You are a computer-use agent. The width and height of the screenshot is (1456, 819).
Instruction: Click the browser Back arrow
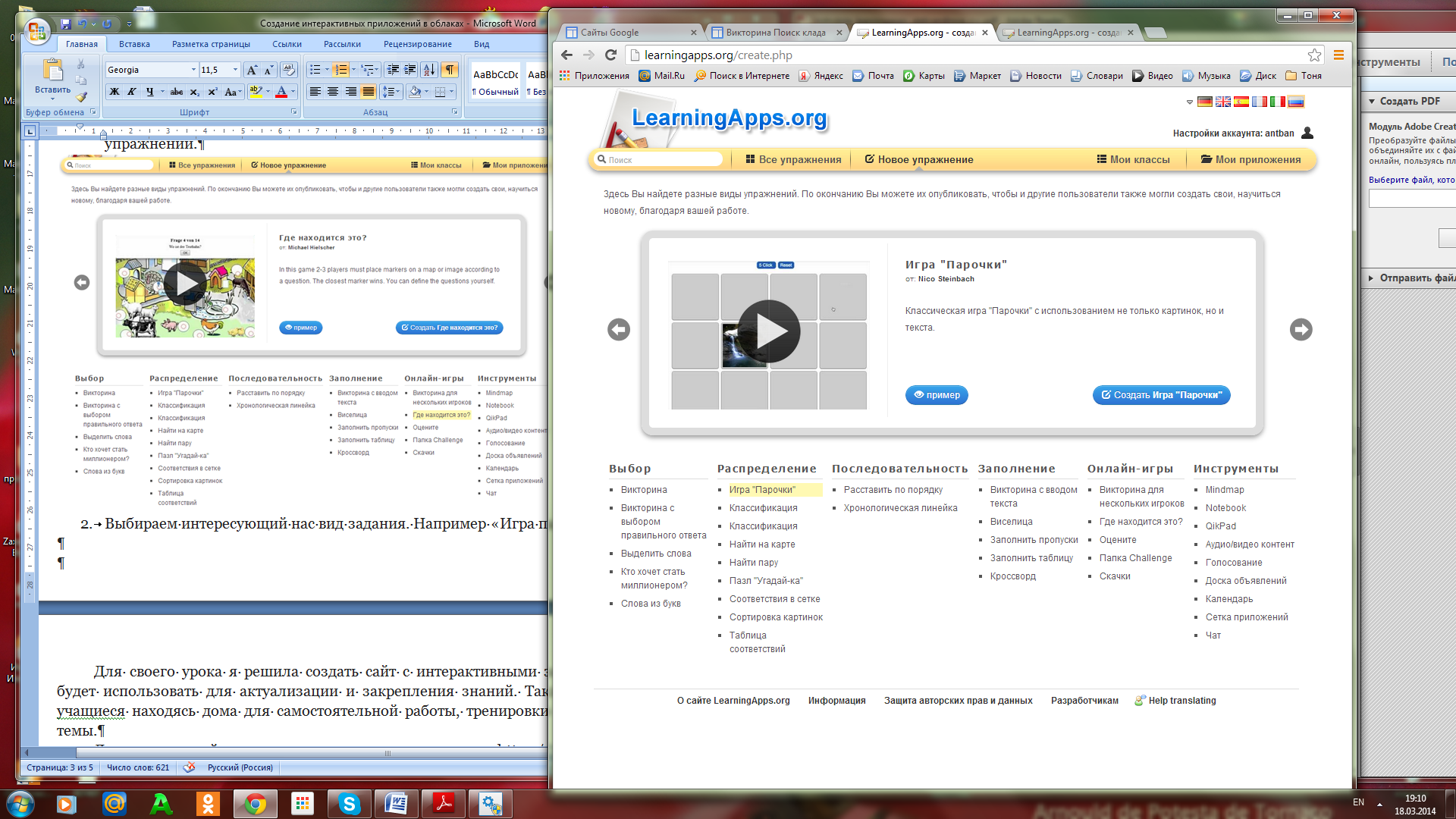click(x=566, y=55)
